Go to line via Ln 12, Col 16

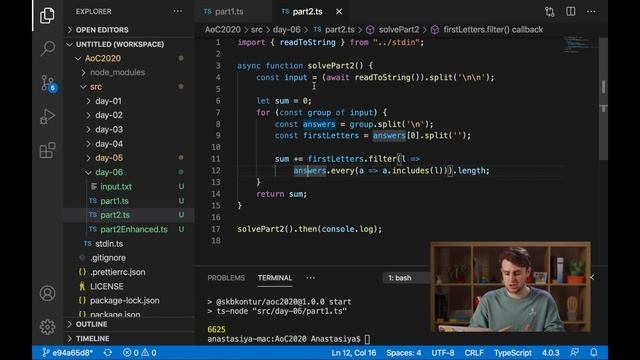click(x=353, y=353)
